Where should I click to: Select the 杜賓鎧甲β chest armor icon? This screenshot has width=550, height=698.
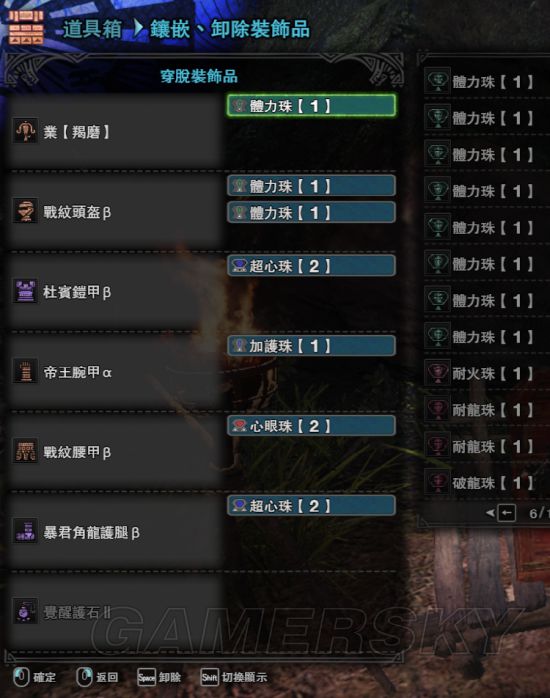(x=25, y=291)
